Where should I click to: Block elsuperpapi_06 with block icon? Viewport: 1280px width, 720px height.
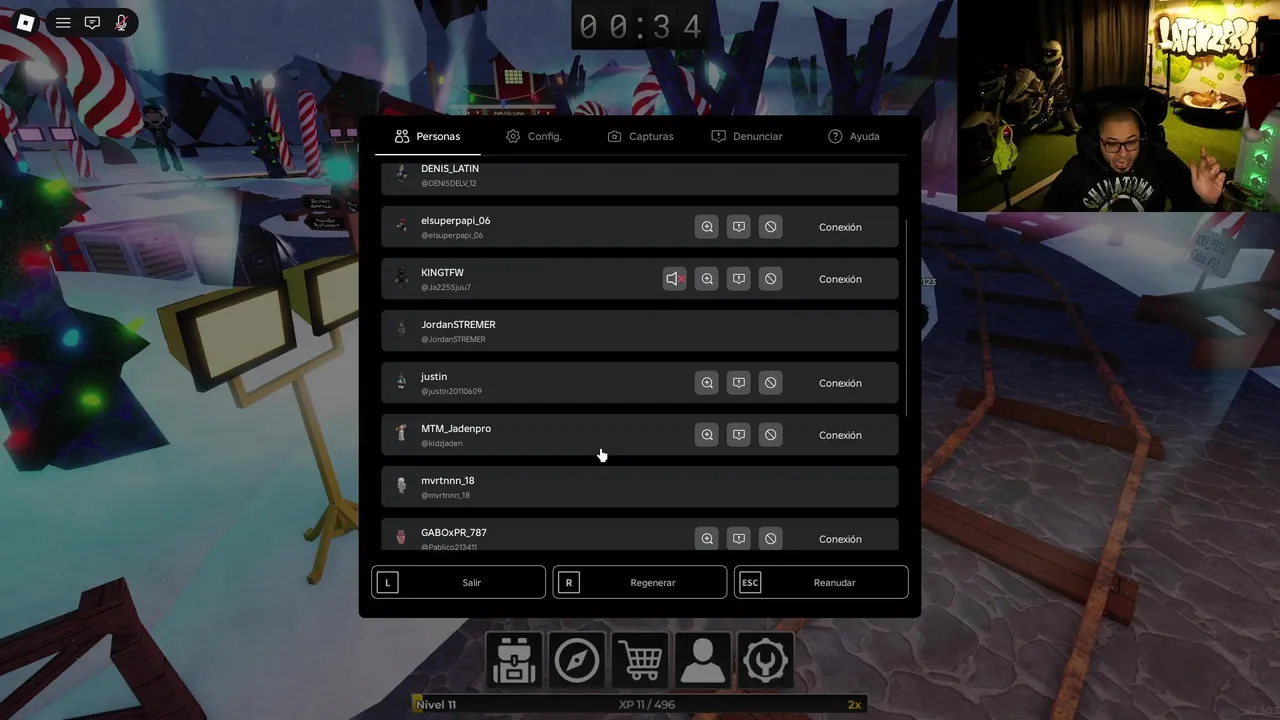point(770,227)
